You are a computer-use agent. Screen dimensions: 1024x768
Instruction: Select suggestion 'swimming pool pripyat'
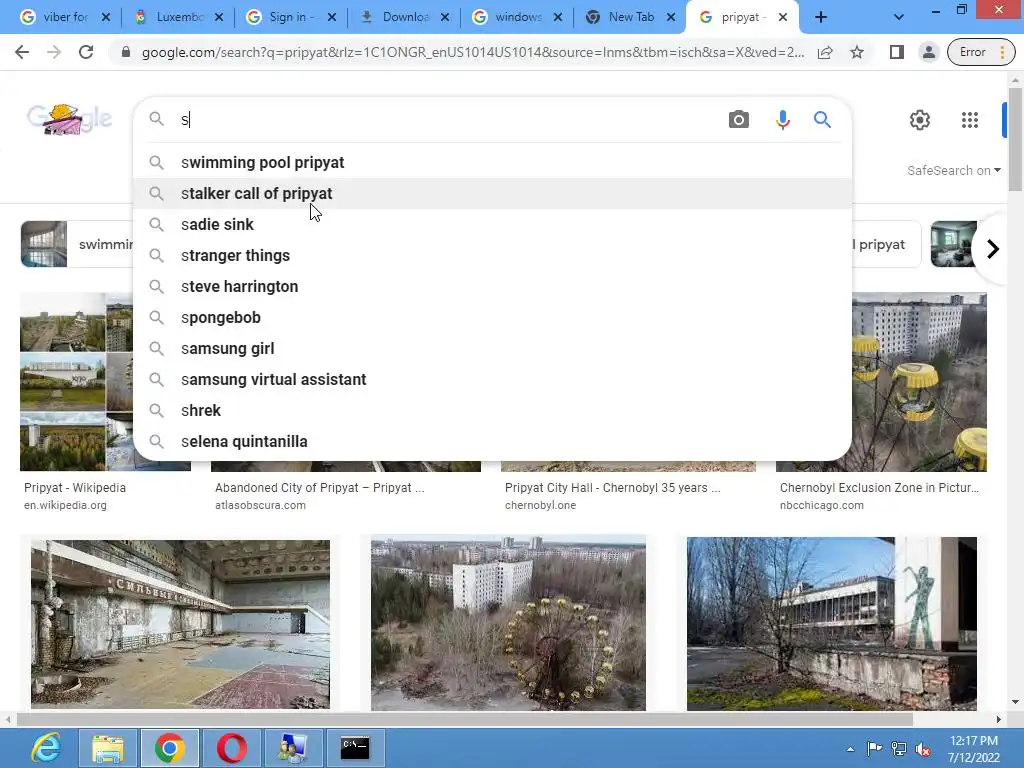[x=492, y=163]
